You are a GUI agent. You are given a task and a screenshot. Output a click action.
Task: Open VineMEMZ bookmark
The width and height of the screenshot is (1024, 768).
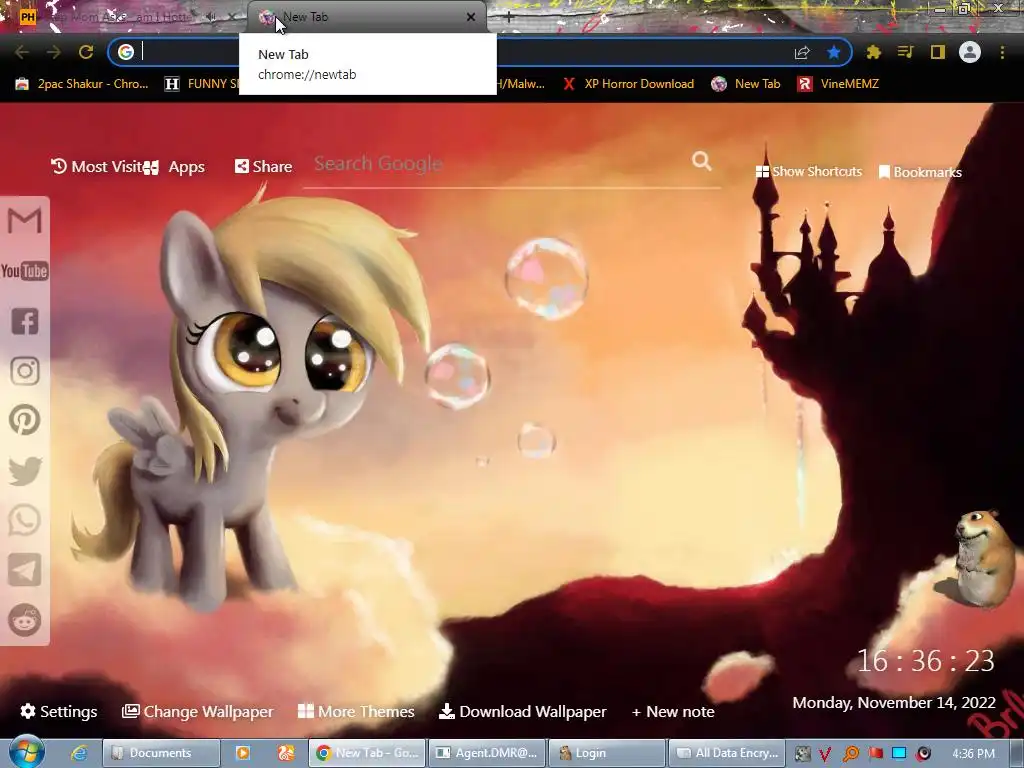[x=838, y=84]
